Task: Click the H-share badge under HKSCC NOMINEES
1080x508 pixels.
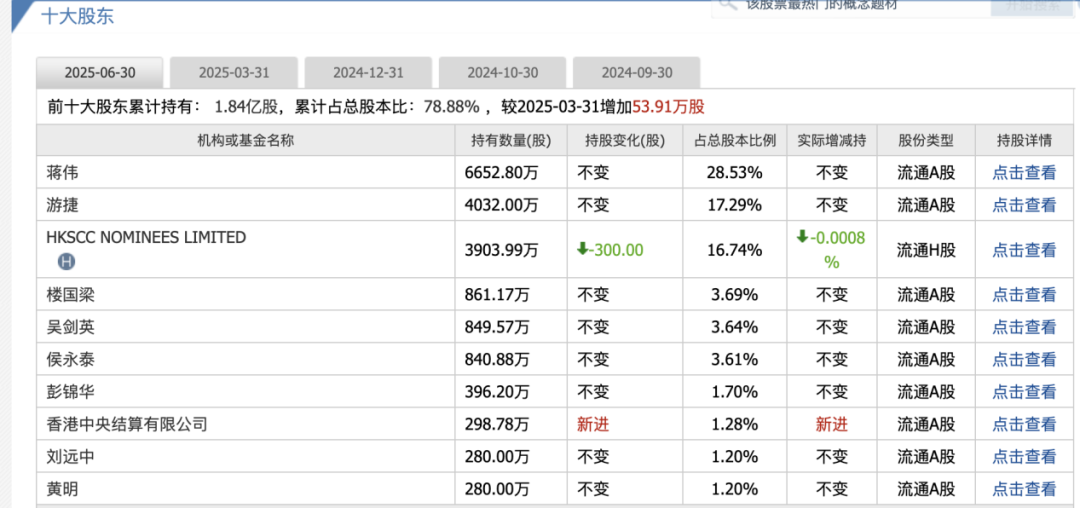Action: pos(67,262)
